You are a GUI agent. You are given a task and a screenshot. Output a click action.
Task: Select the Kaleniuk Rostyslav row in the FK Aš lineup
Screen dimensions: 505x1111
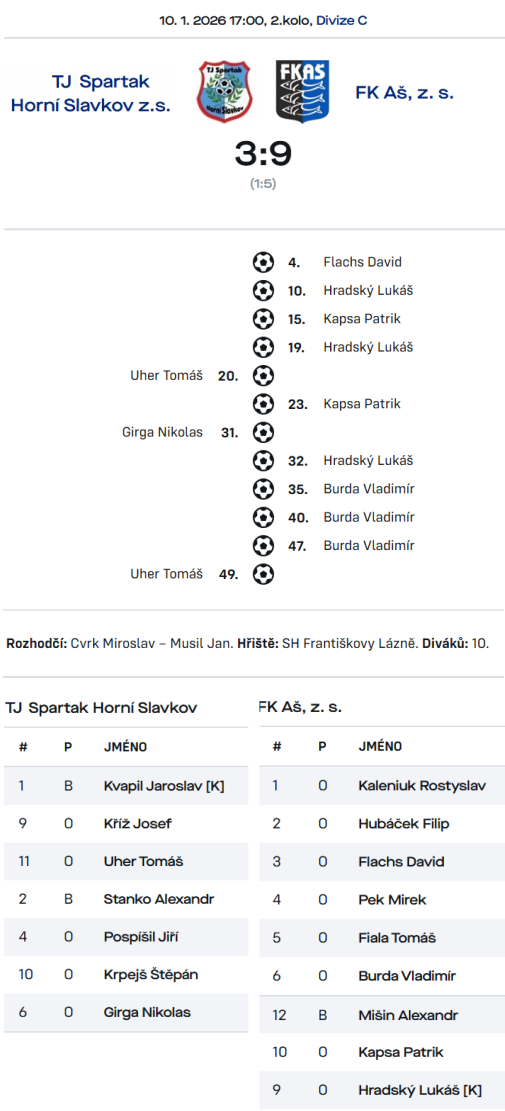point(382,786)
